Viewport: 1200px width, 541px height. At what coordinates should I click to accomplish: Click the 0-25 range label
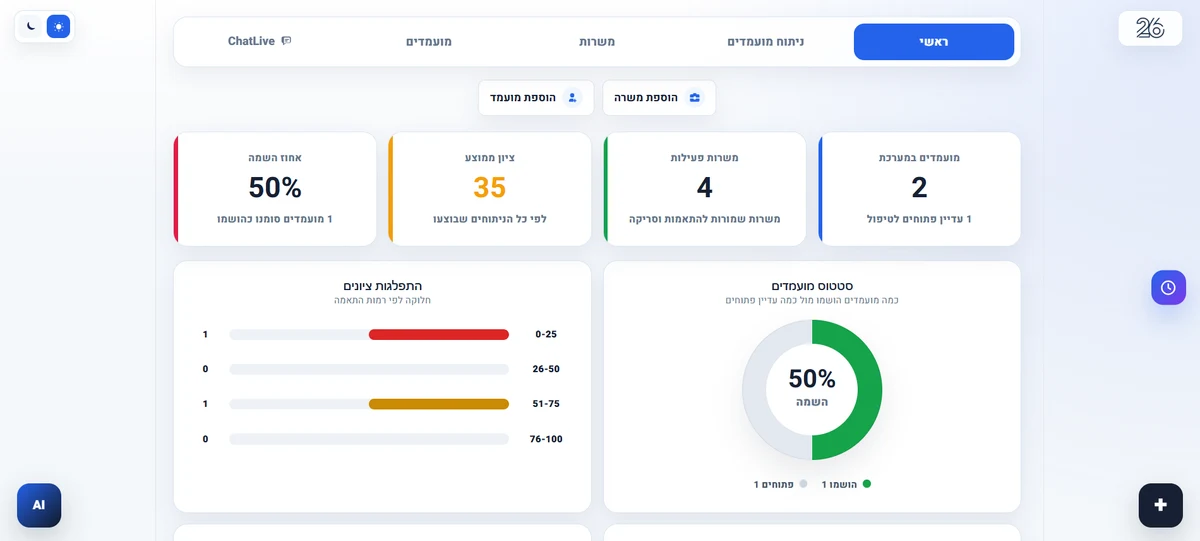pos(546,335)
